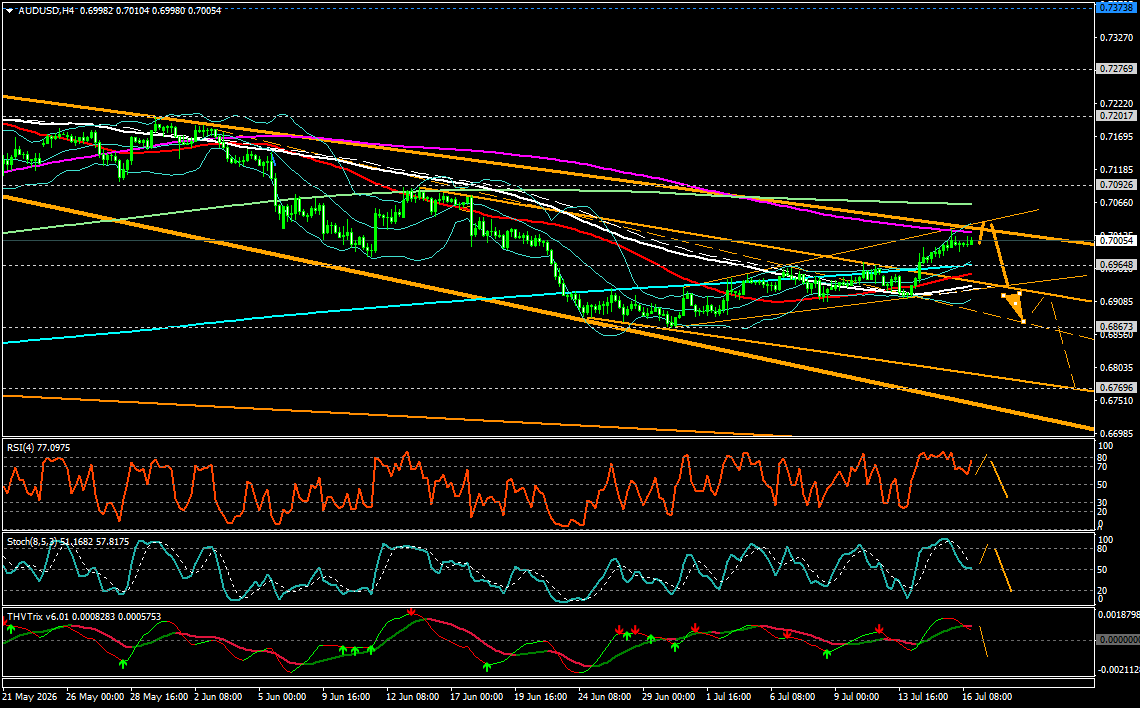Select the 0.68673 horizontal line price tag

(1116, 327)
